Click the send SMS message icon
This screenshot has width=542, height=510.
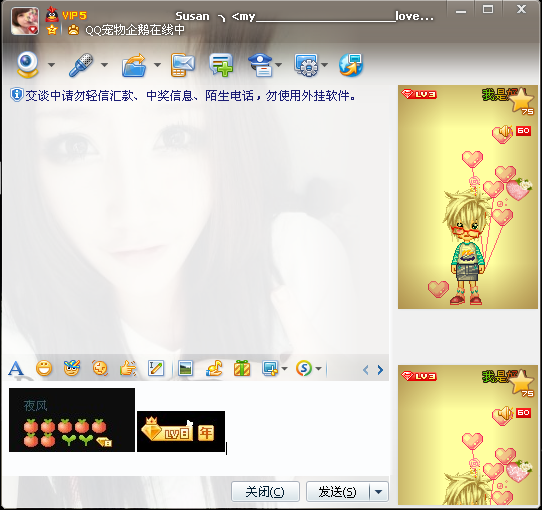coord(183,65)
